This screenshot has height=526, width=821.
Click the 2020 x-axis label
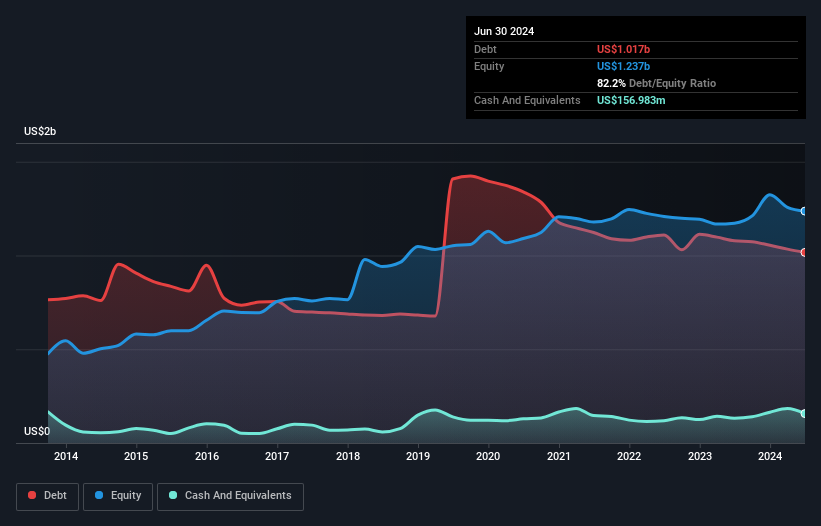(488, 456)
